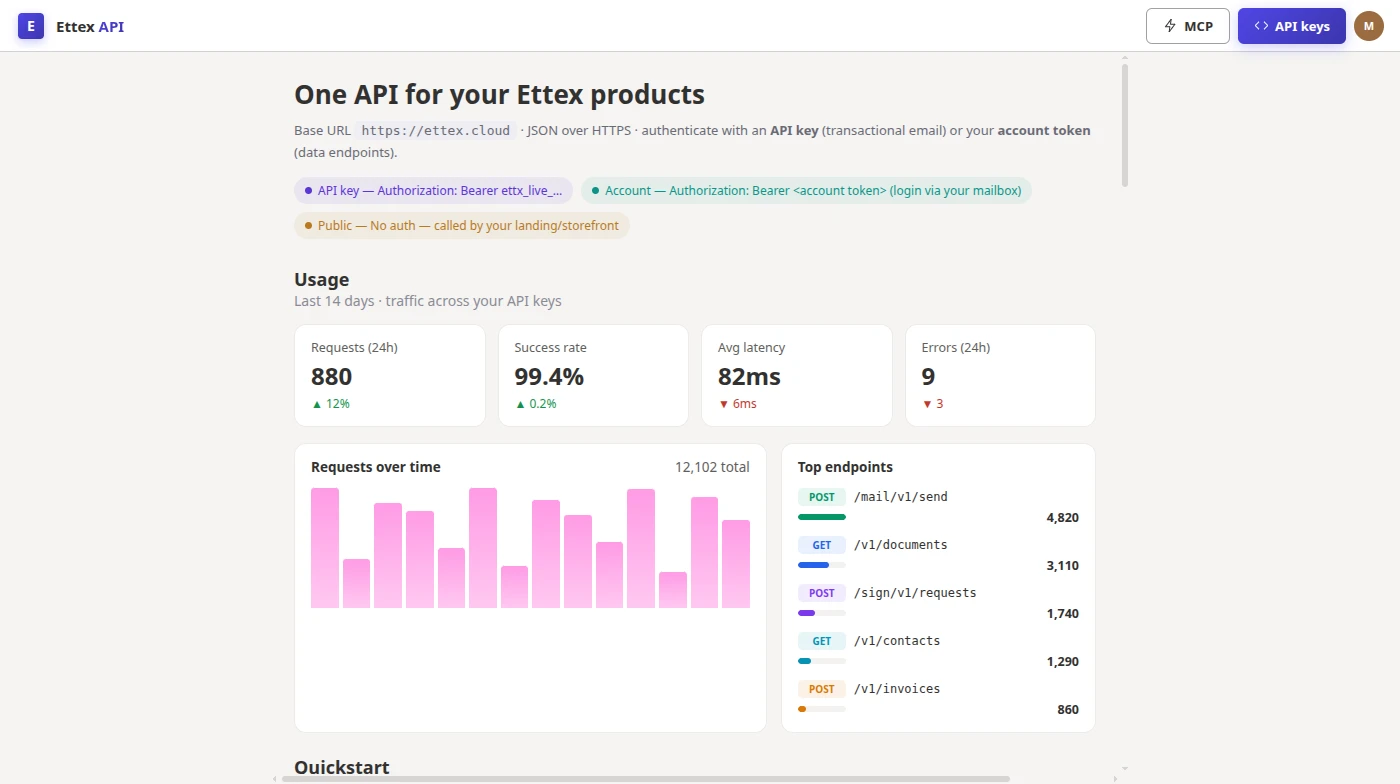Click the POST badge for /v1/invoices

(822, 689)
